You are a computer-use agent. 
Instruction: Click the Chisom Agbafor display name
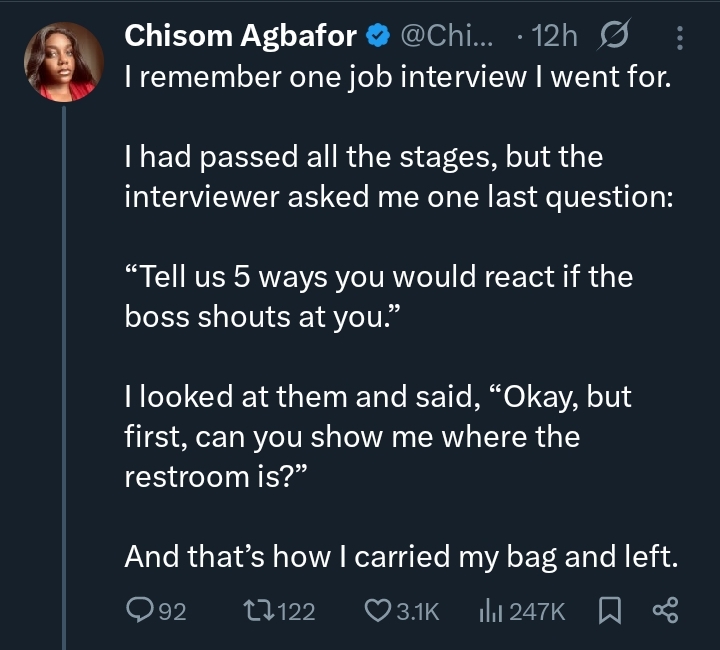(x=239, y=38)
